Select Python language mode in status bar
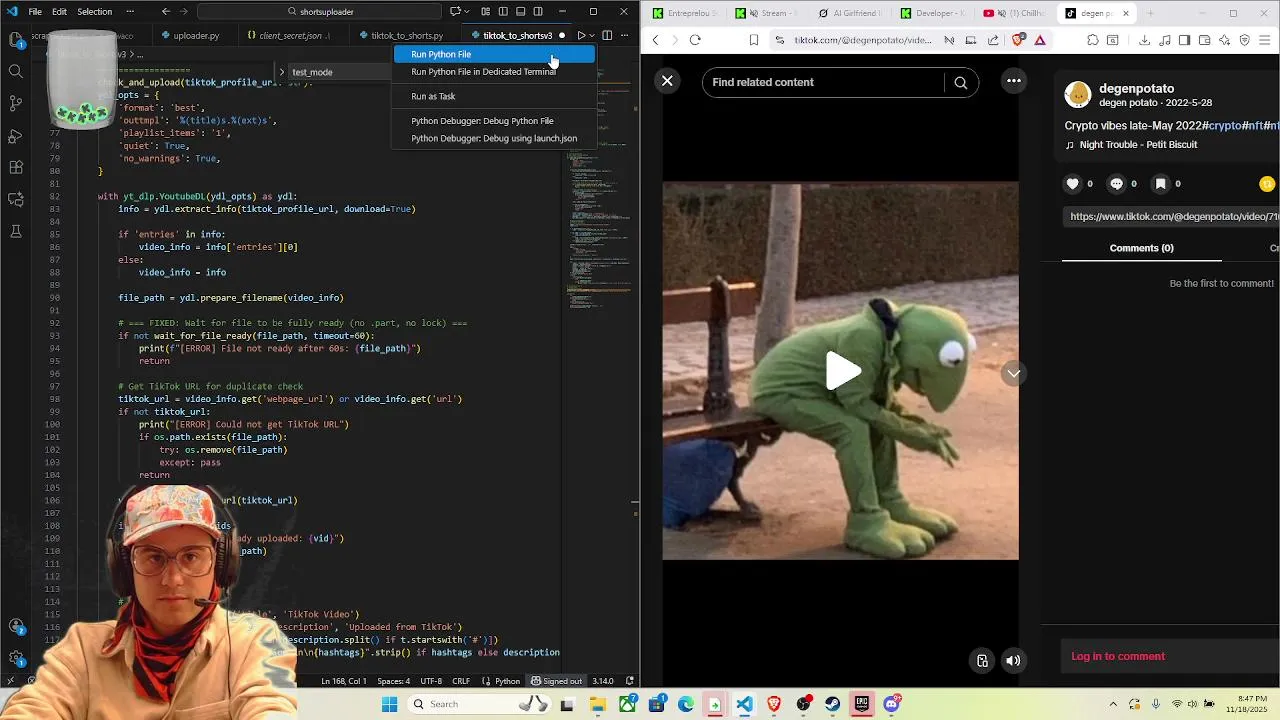Viewport: 1280px width, 720px height. click(x=501, y=681)
